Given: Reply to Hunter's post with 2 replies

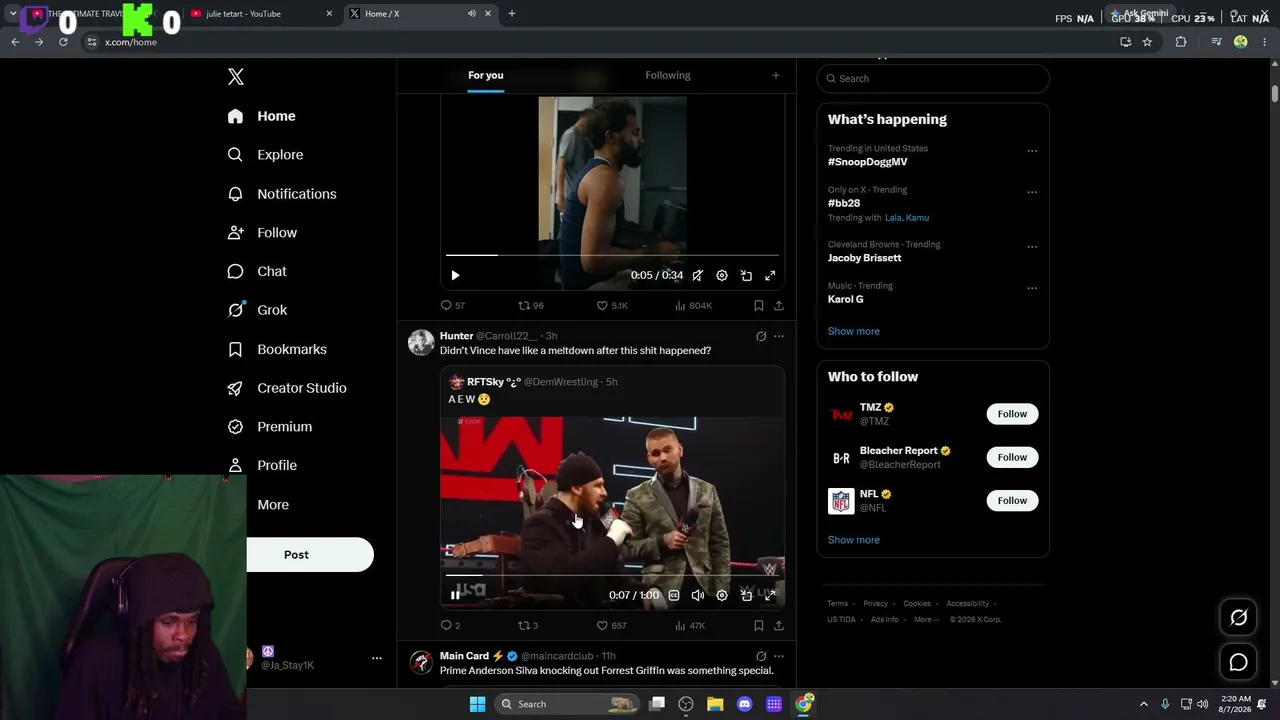Looking at the screenshot, I should coord(447,625).
